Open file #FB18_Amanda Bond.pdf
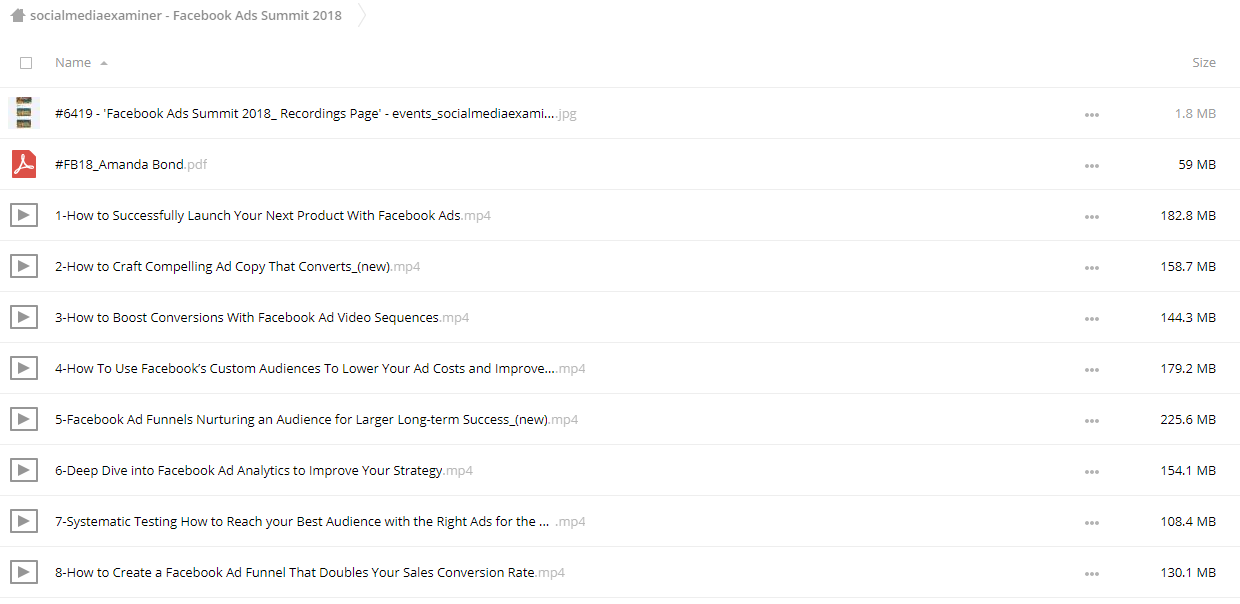The height and width of the screenshot is (604, 1240). coord(131,164)
